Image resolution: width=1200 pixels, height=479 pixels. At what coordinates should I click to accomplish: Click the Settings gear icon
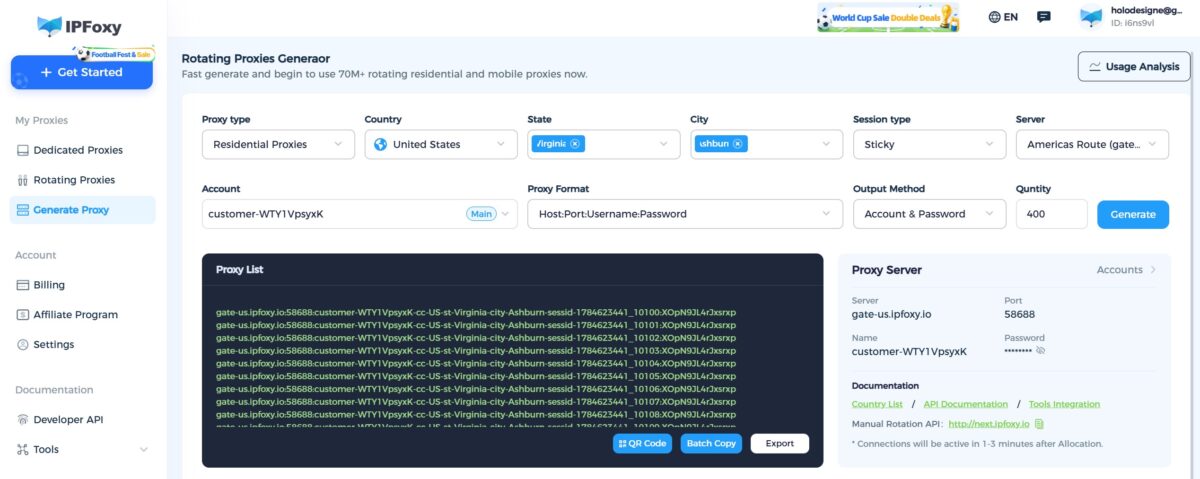[x=24, y=344]
